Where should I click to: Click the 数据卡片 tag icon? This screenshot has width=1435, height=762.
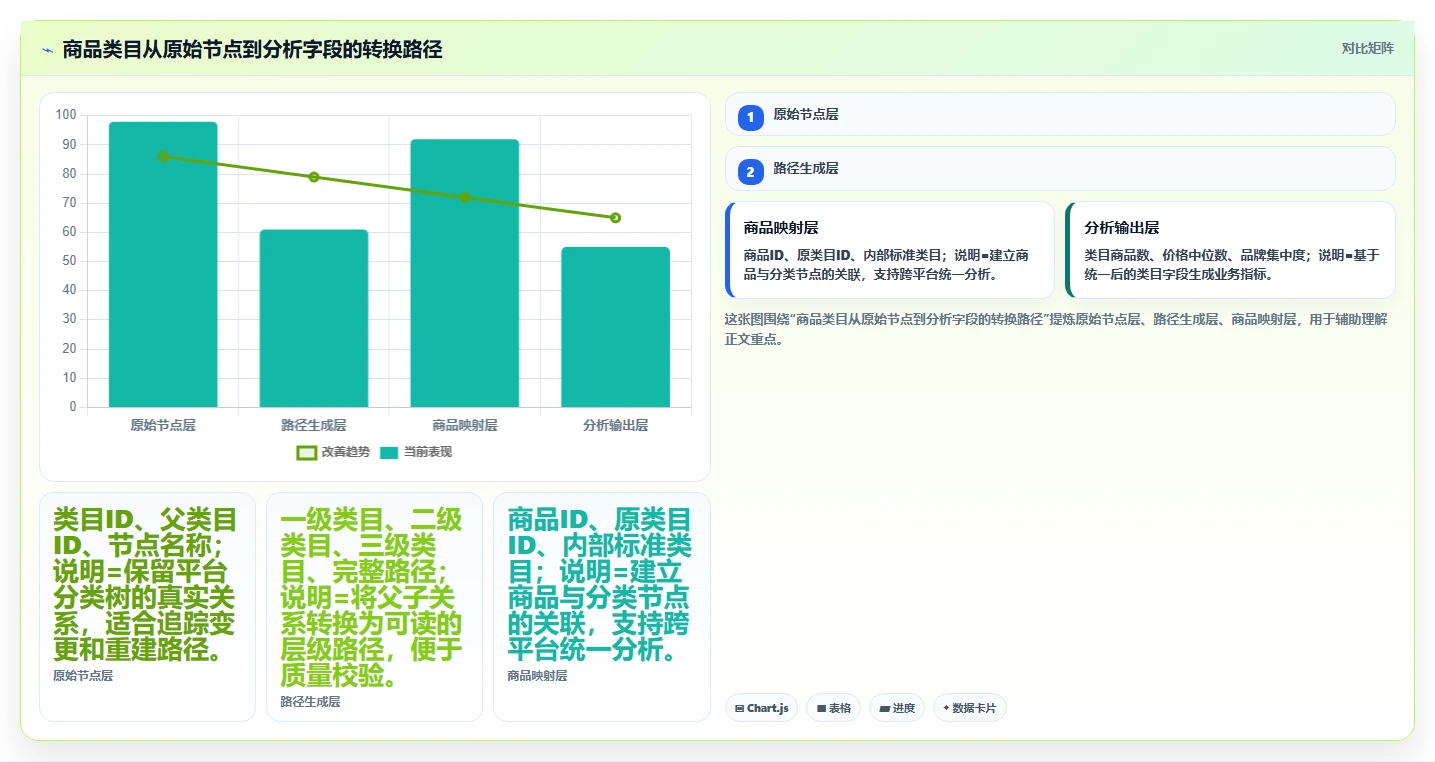(x=946, y=708)
